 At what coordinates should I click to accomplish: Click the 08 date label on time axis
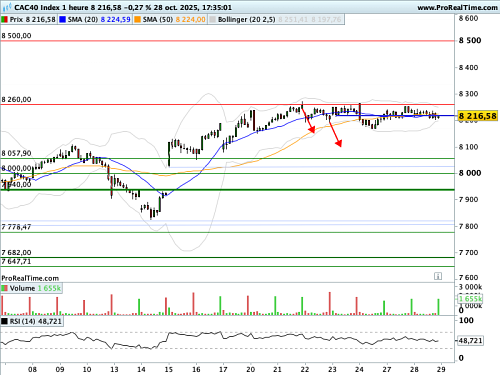pyautogui.click(x=32, y=369)
